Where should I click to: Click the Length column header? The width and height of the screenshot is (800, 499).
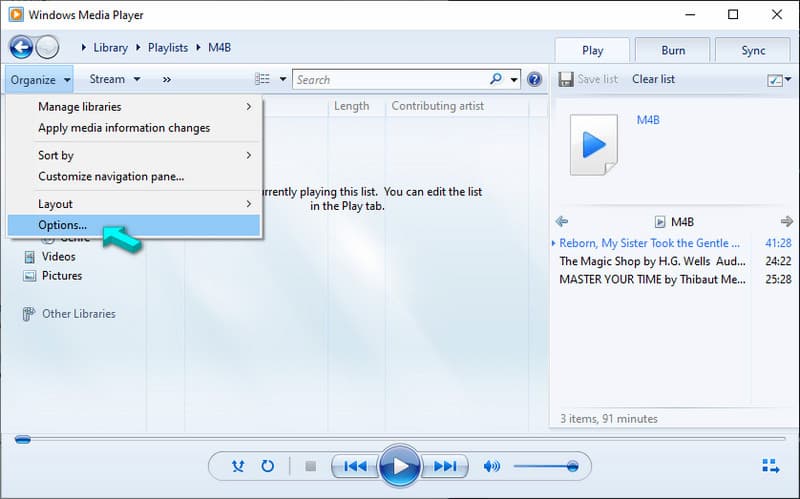pos(352,106)
